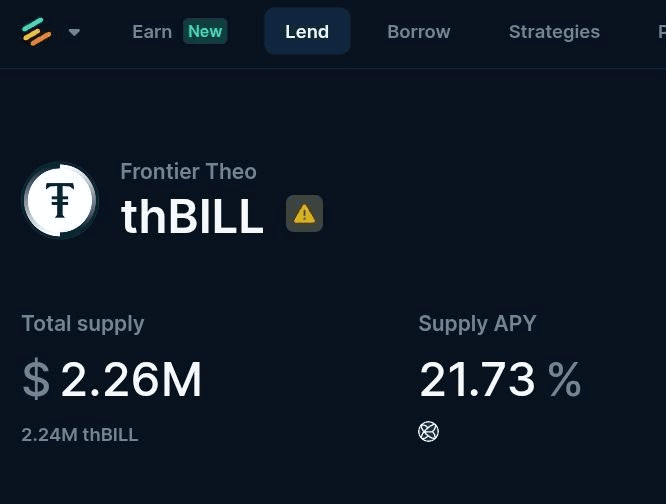This screenshot has width=666, height=504.
Task: Click the dollar sign before 2.26M
Action: coord(36,380)
